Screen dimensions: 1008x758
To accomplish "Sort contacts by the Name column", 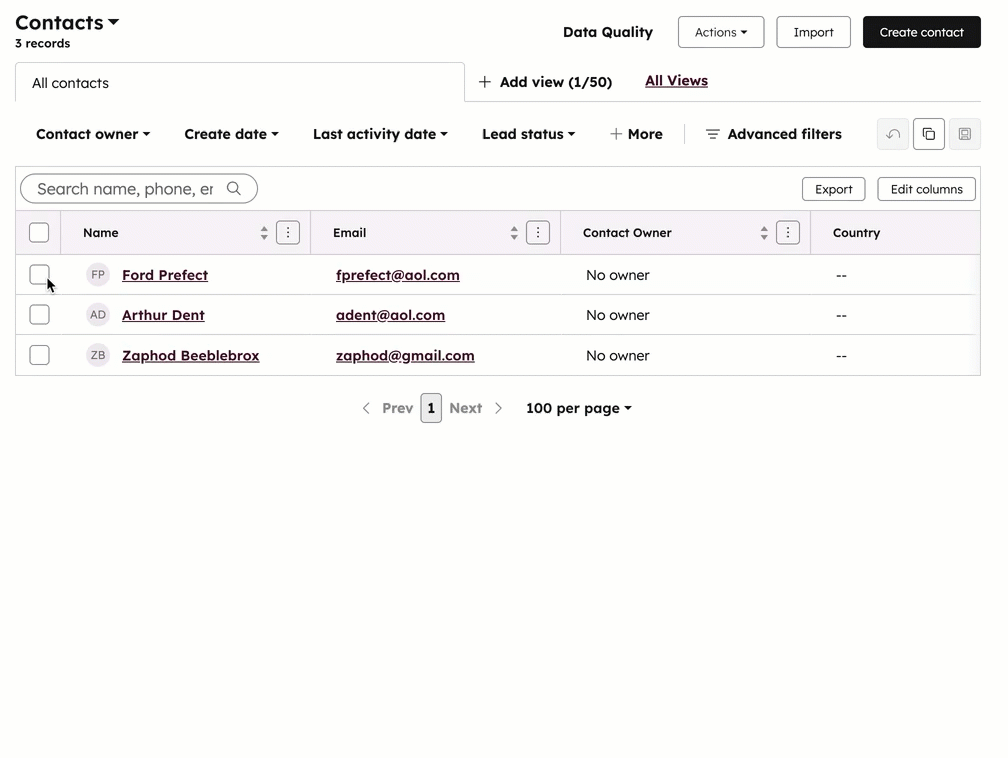I will (263, 232).
